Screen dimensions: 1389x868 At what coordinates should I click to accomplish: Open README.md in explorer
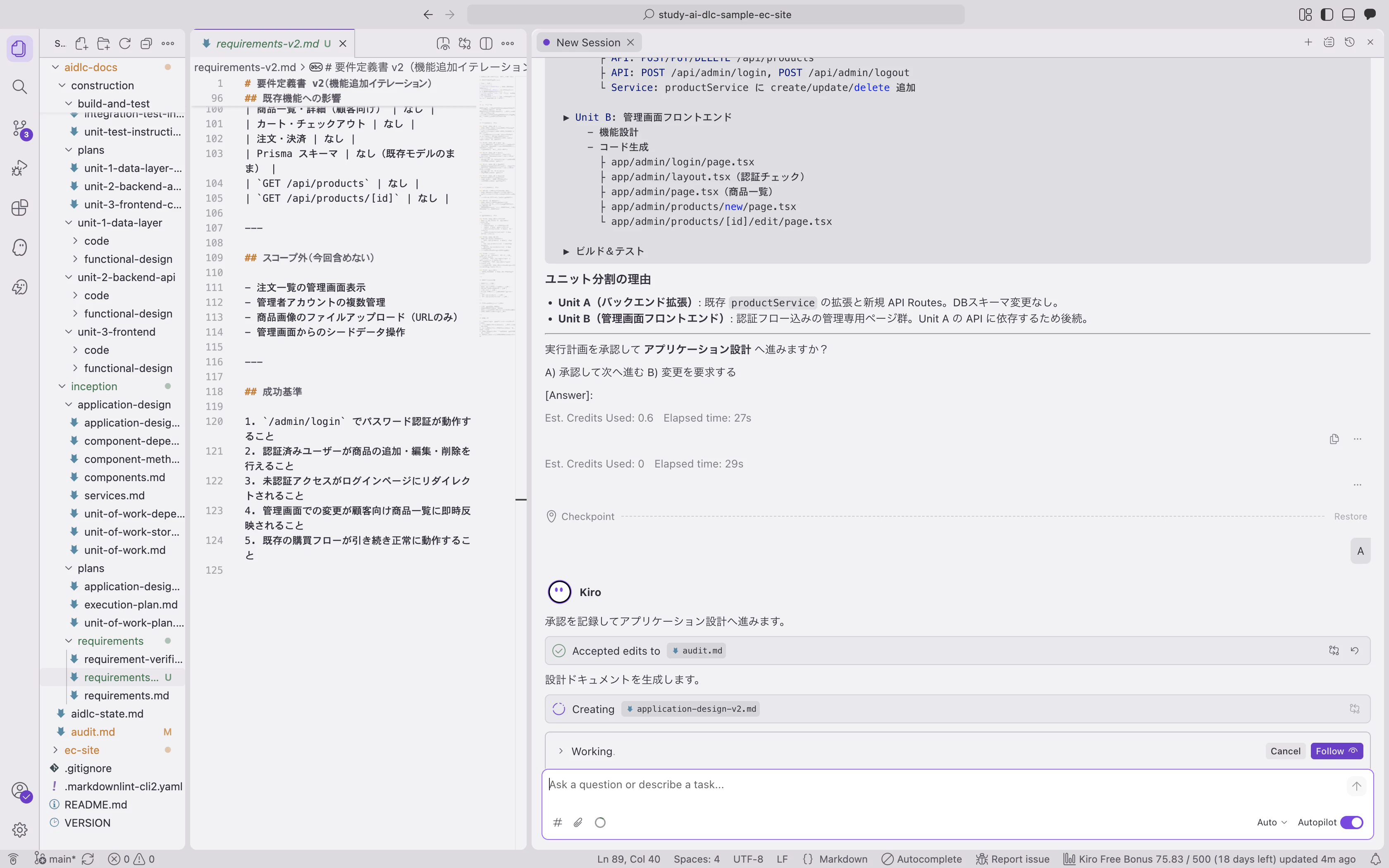tap(112, 805)
